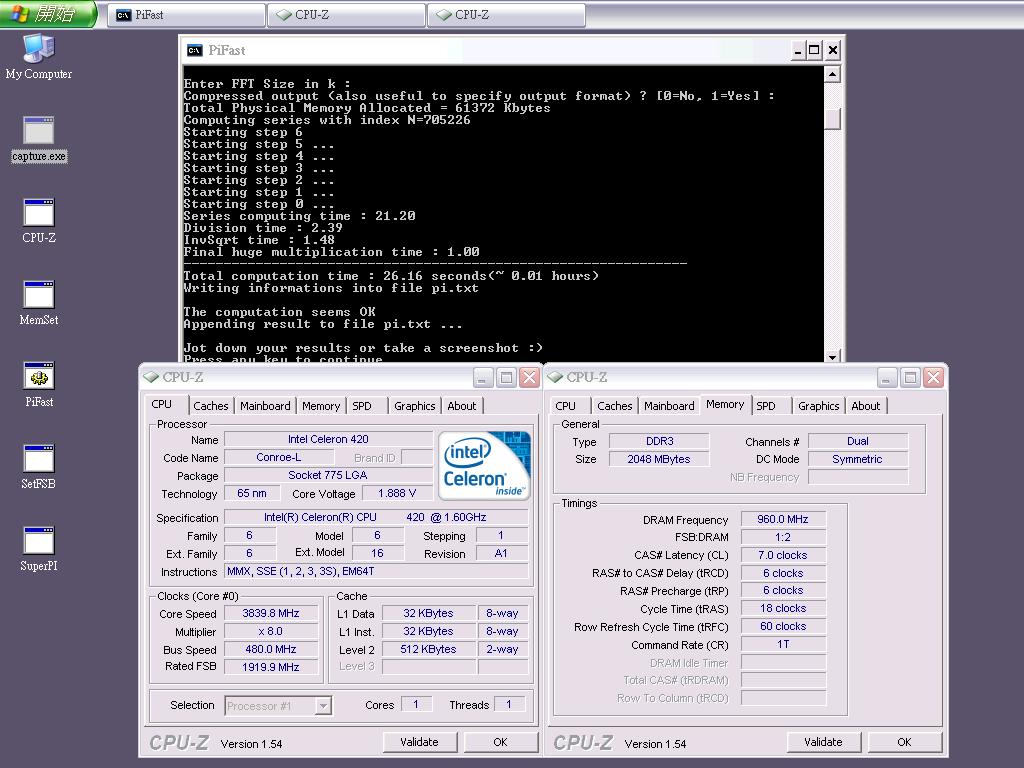The image size is (1024, 768).
Task: Switch to Caches tab in right CPU-Z window
Action: 615,406
